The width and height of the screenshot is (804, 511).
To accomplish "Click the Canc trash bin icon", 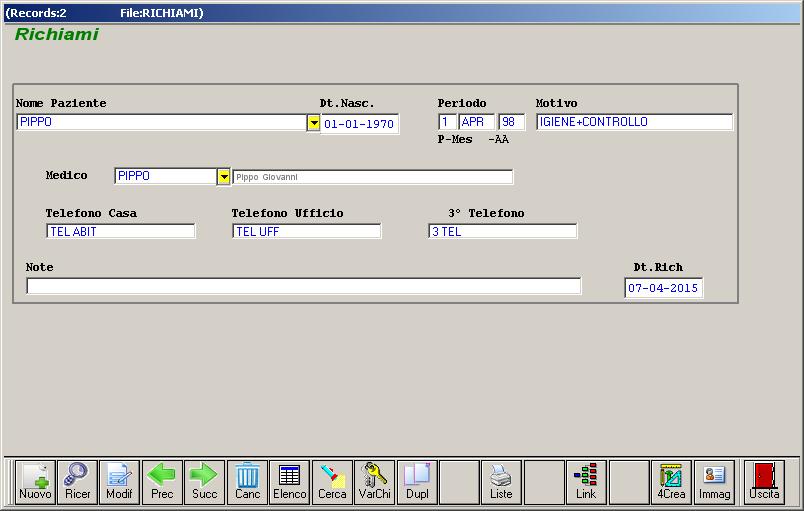I will click(247, 482).
